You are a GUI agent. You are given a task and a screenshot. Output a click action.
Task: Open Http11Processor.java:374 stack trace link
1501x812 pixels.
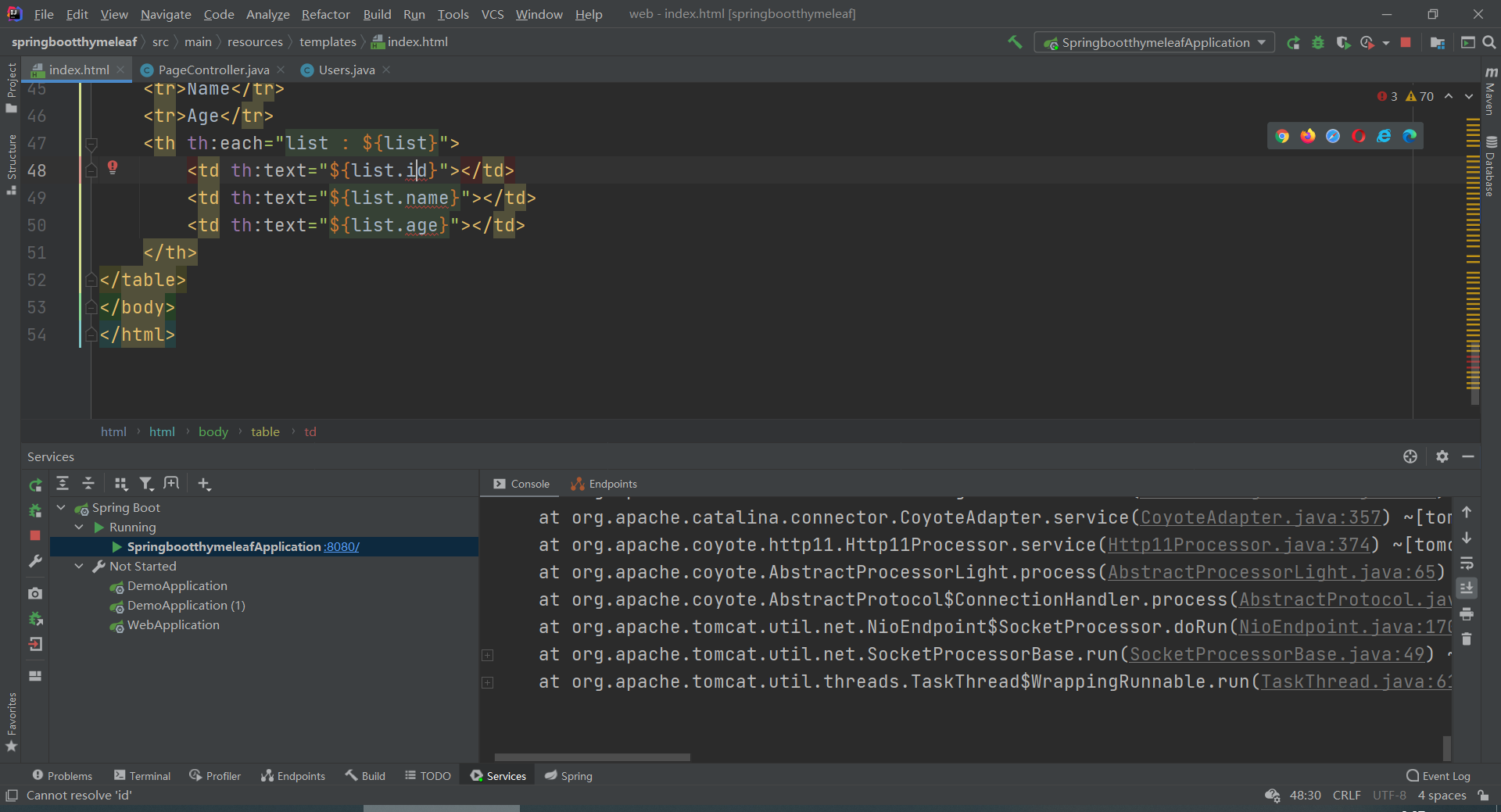pos(1239,545)
